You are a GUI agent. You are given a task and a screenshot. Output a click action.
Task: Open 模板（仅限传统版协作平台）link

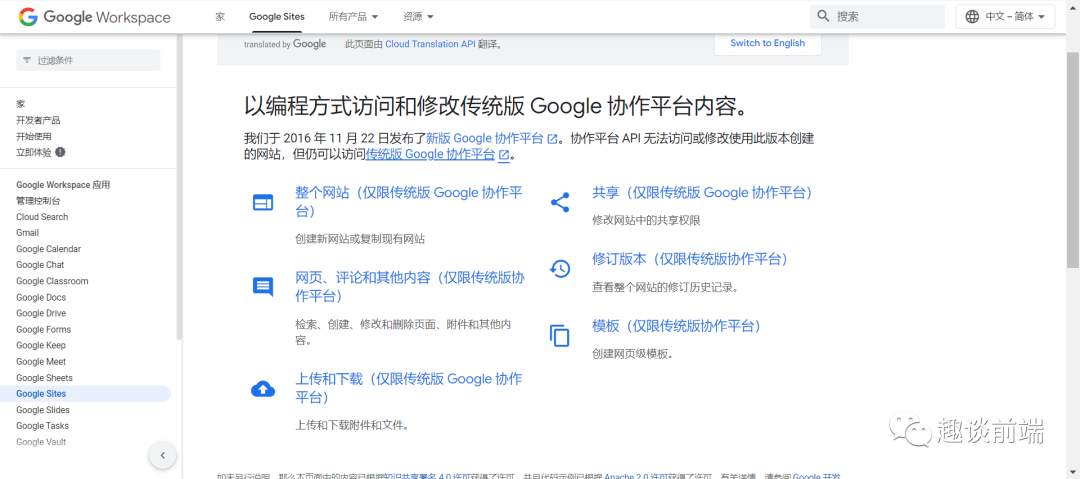[676, 326]
